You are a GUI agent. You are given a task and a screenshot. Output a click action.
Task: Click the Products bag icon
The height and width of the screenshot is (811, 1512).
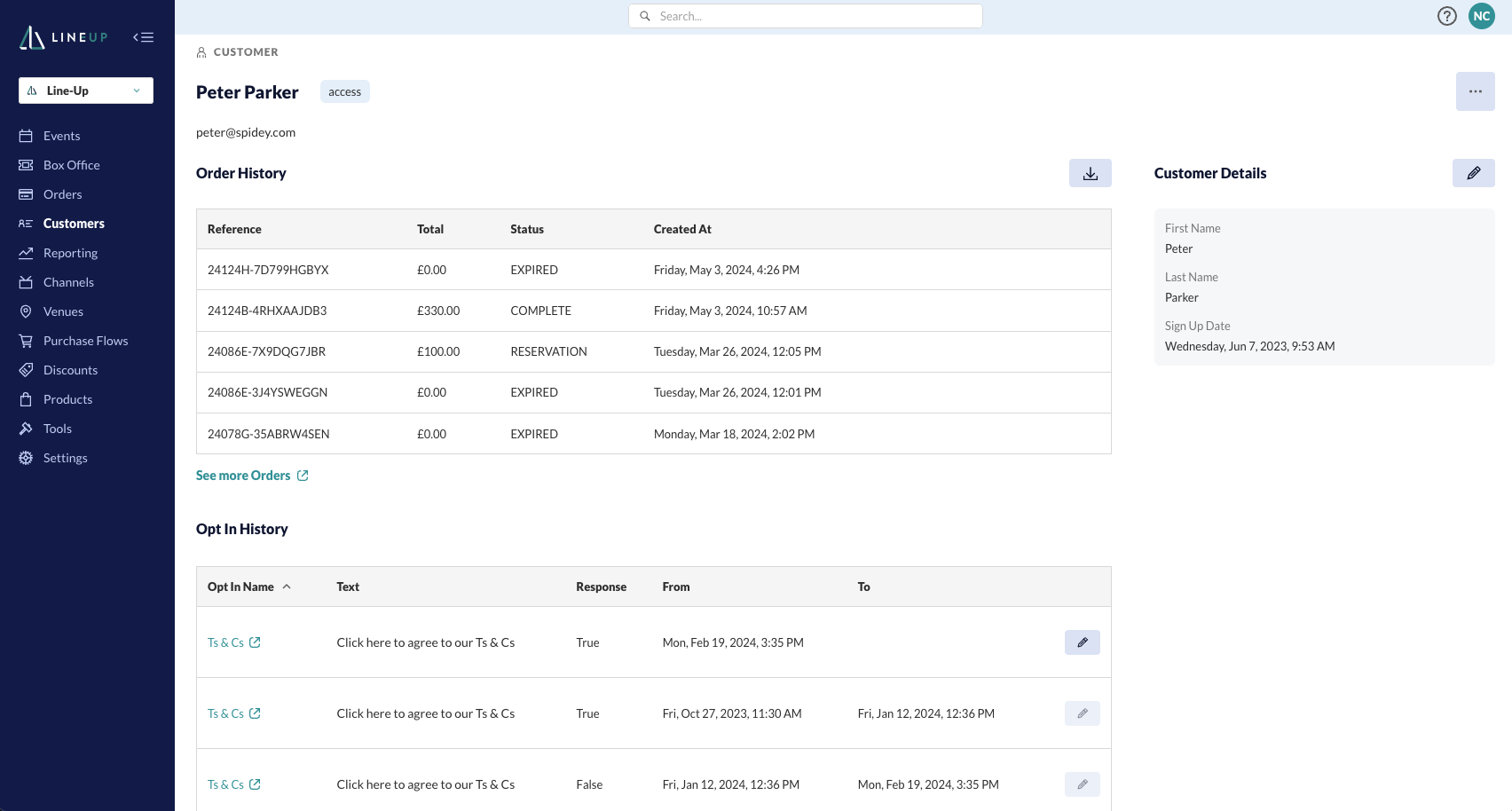tap(26, 399)
